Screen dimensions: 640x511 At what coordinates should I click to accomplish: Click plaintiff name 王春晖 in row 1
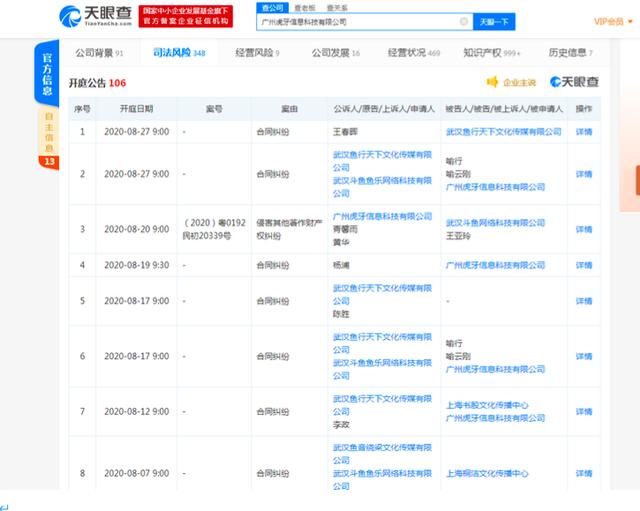[345, 132]
